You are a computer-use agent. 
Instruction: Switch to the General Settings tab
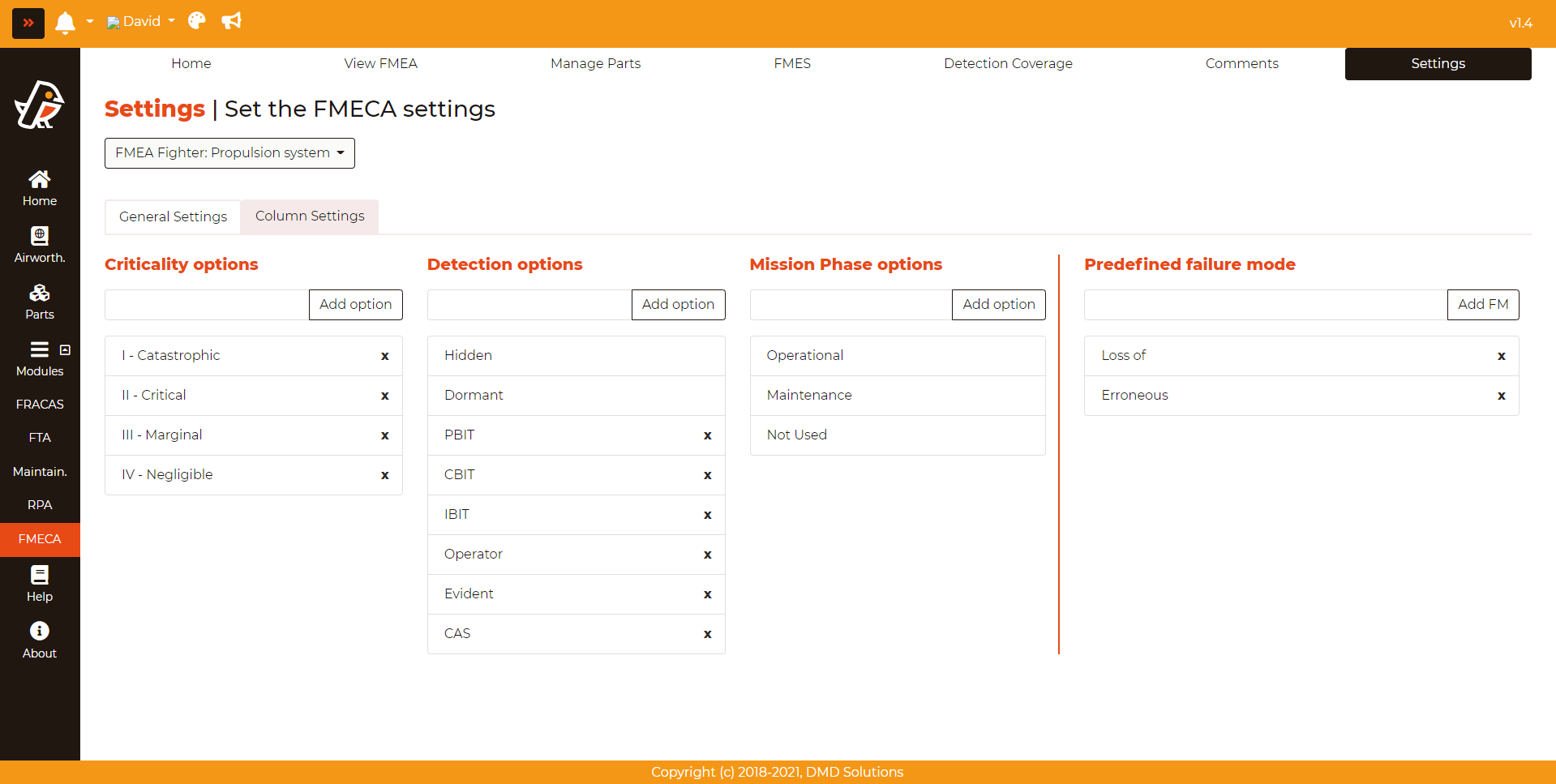(173, 216)
